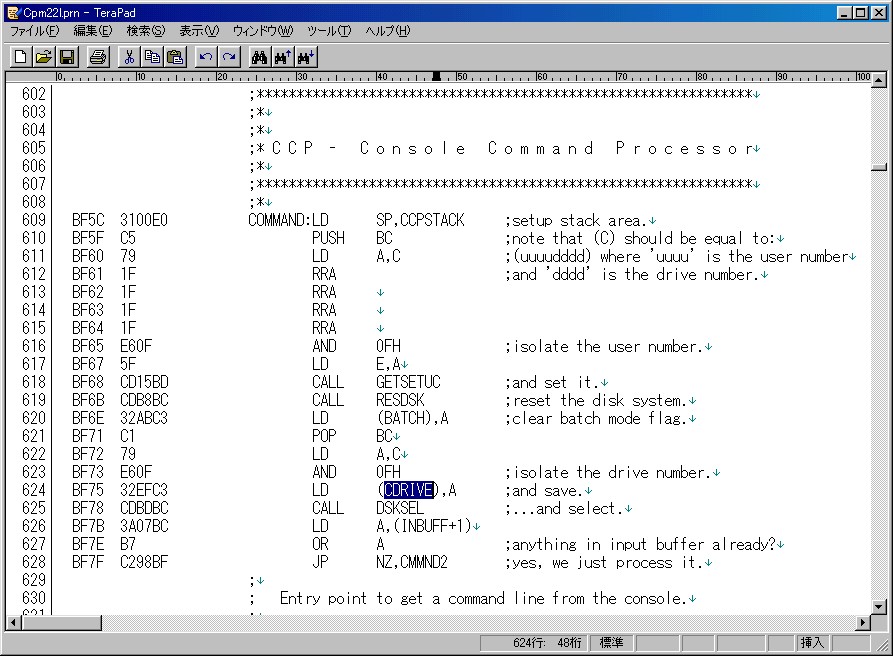
Task: Click the 挿入 insert mode status cell
Action: 812,643
